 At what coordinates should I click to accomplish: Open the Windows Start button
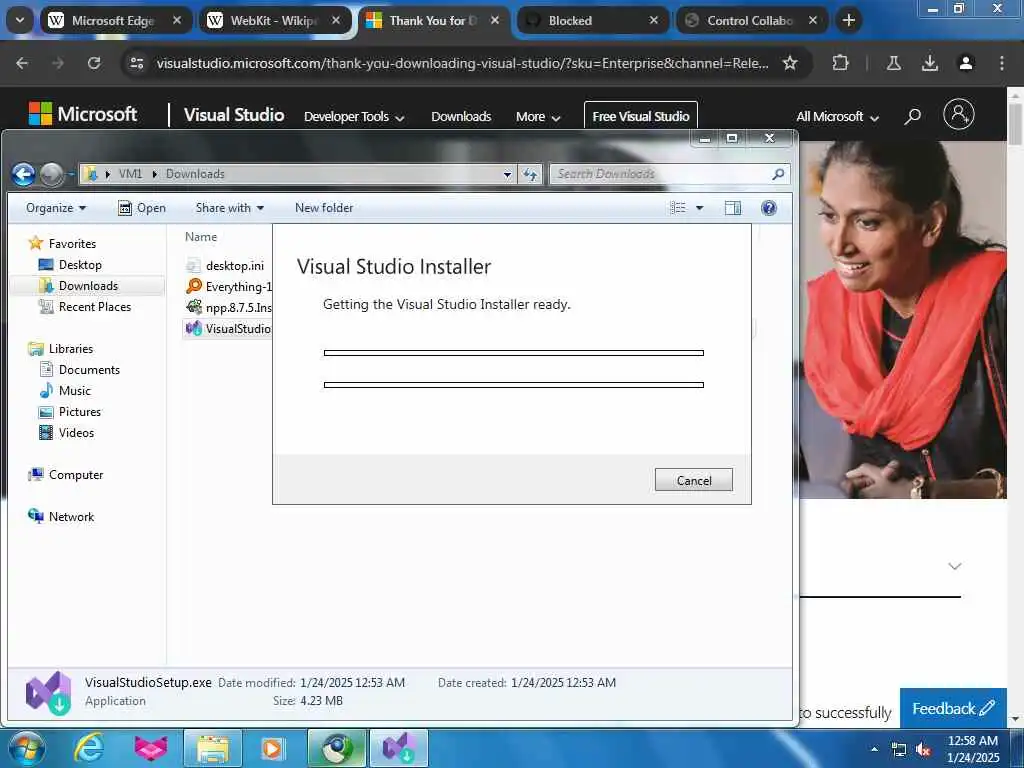25,748
